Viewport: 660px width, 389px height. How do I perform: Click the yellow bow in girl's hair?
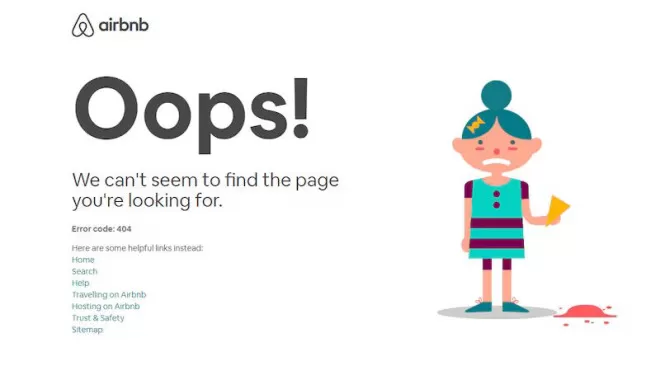[476, 125]
